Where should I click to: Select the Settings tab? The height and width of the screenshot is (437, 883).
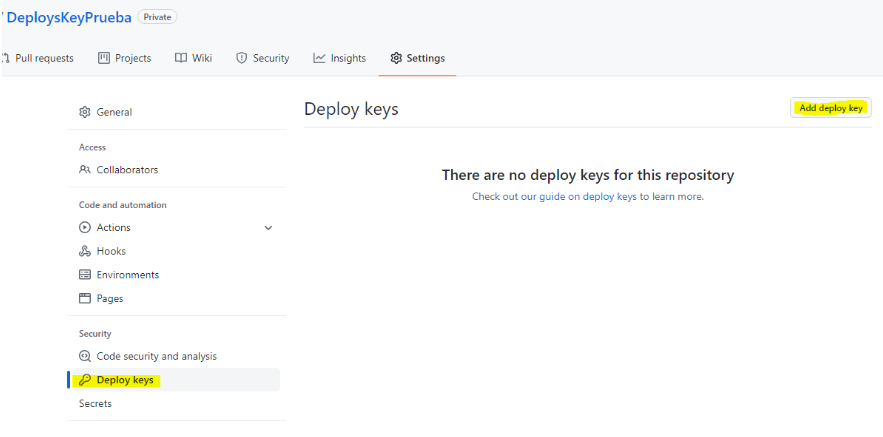[x=417, y=58]
